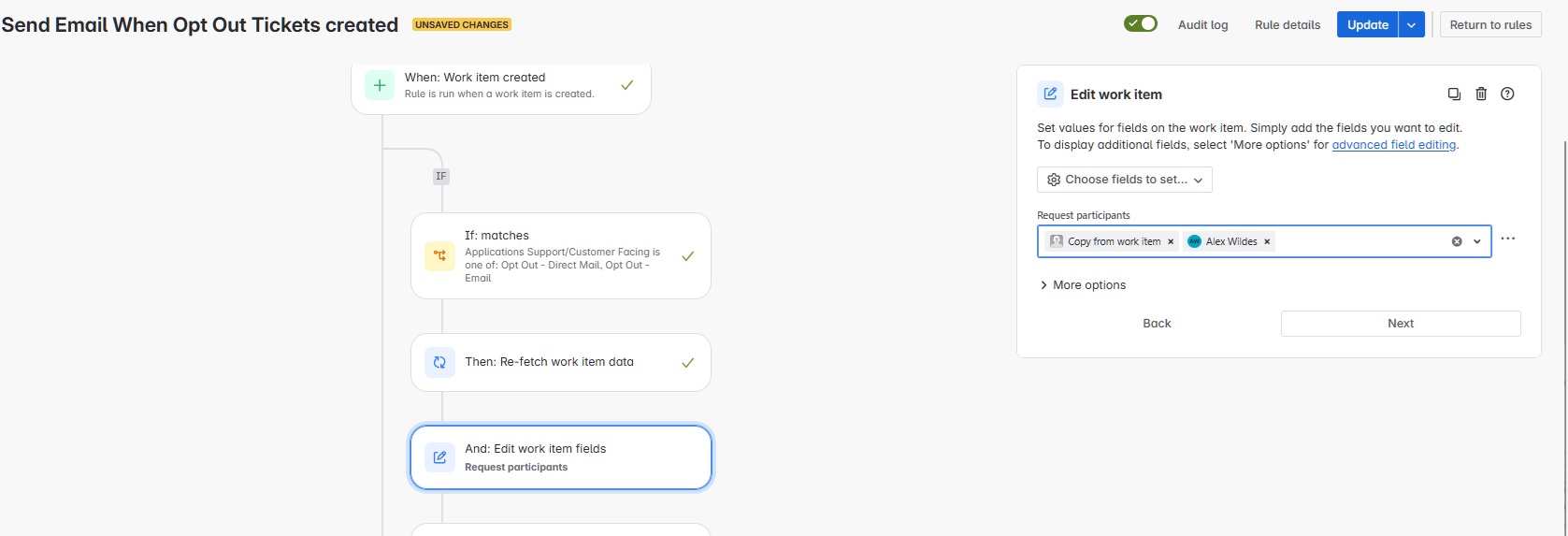Delete the component with the trash icon

tap(1481, 94)
